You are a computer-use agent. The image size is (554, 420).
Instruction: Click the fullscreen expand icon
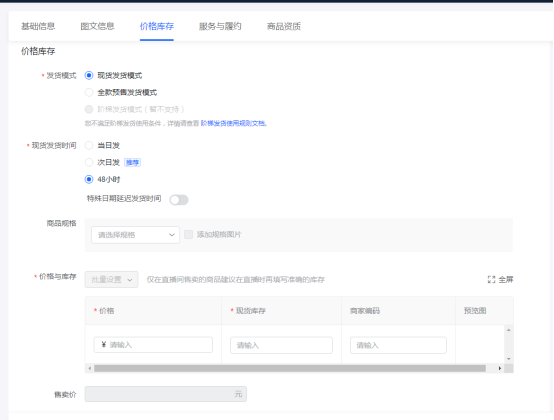pos(491,279)
